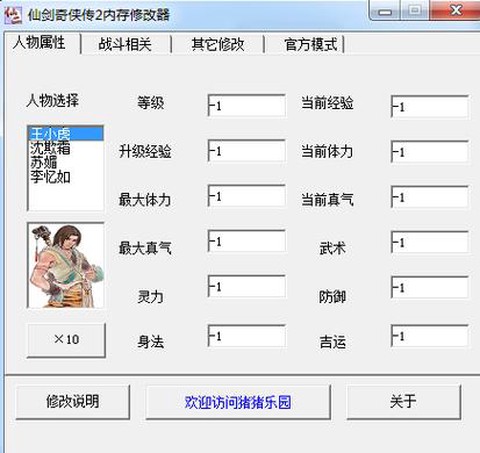This screenshot has width=480, height=453.
Task: Click the 最大体力 input field
Action: click(x=246, y=196)
